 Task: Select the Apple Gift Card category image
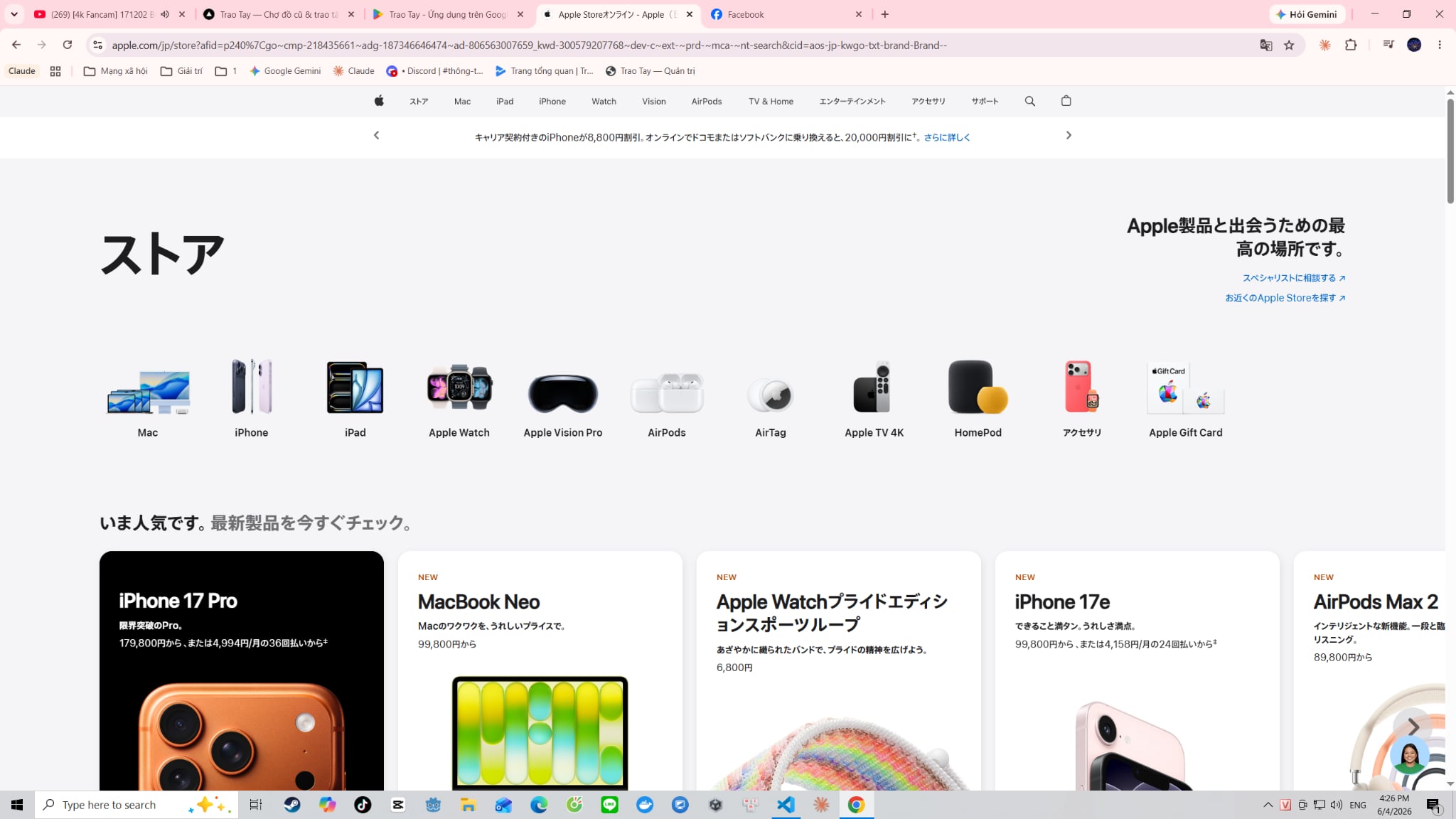(1185, 389)
